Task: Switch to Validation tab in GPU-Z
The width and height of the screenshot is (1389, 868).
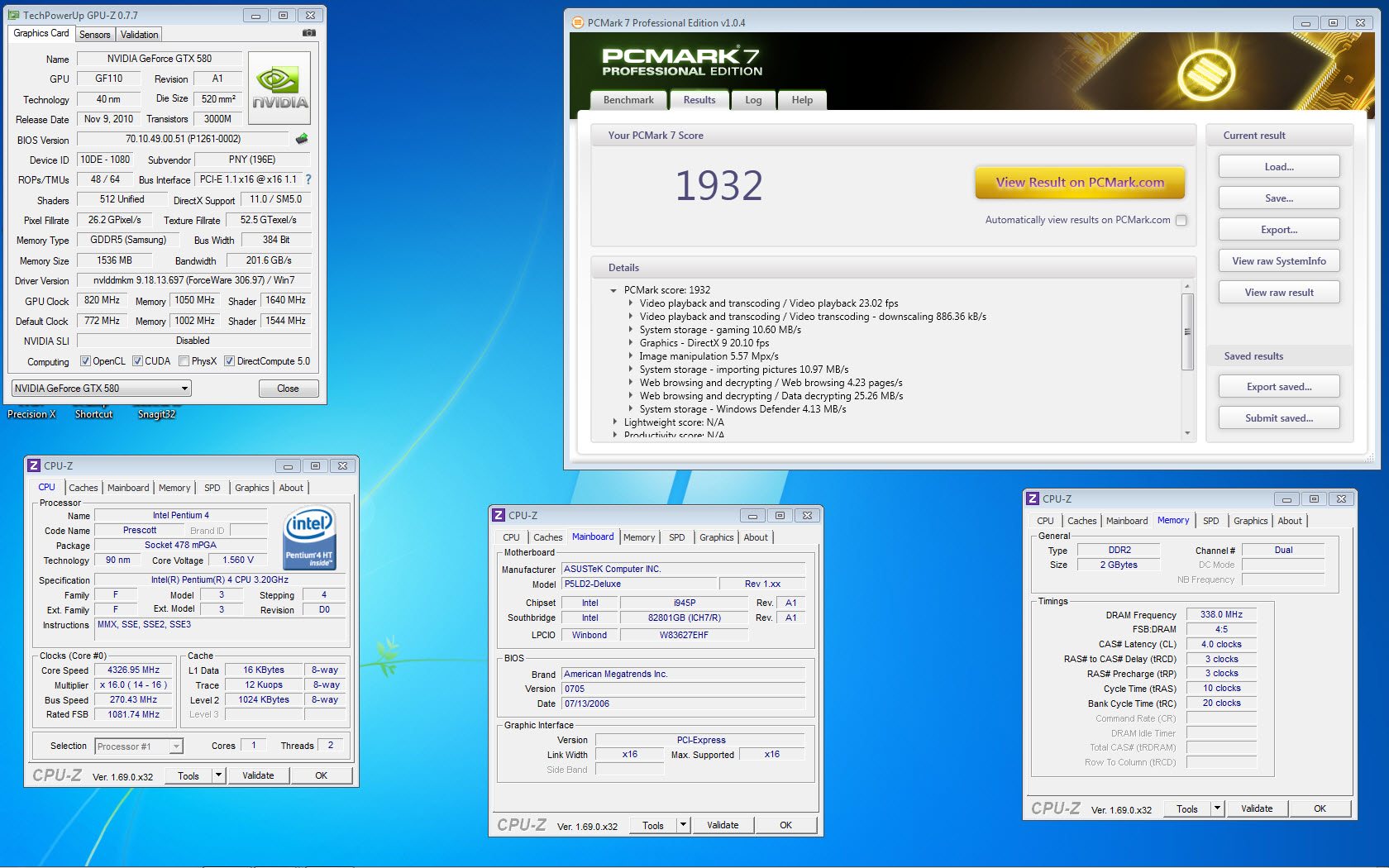Action: (x=139, y=35)
